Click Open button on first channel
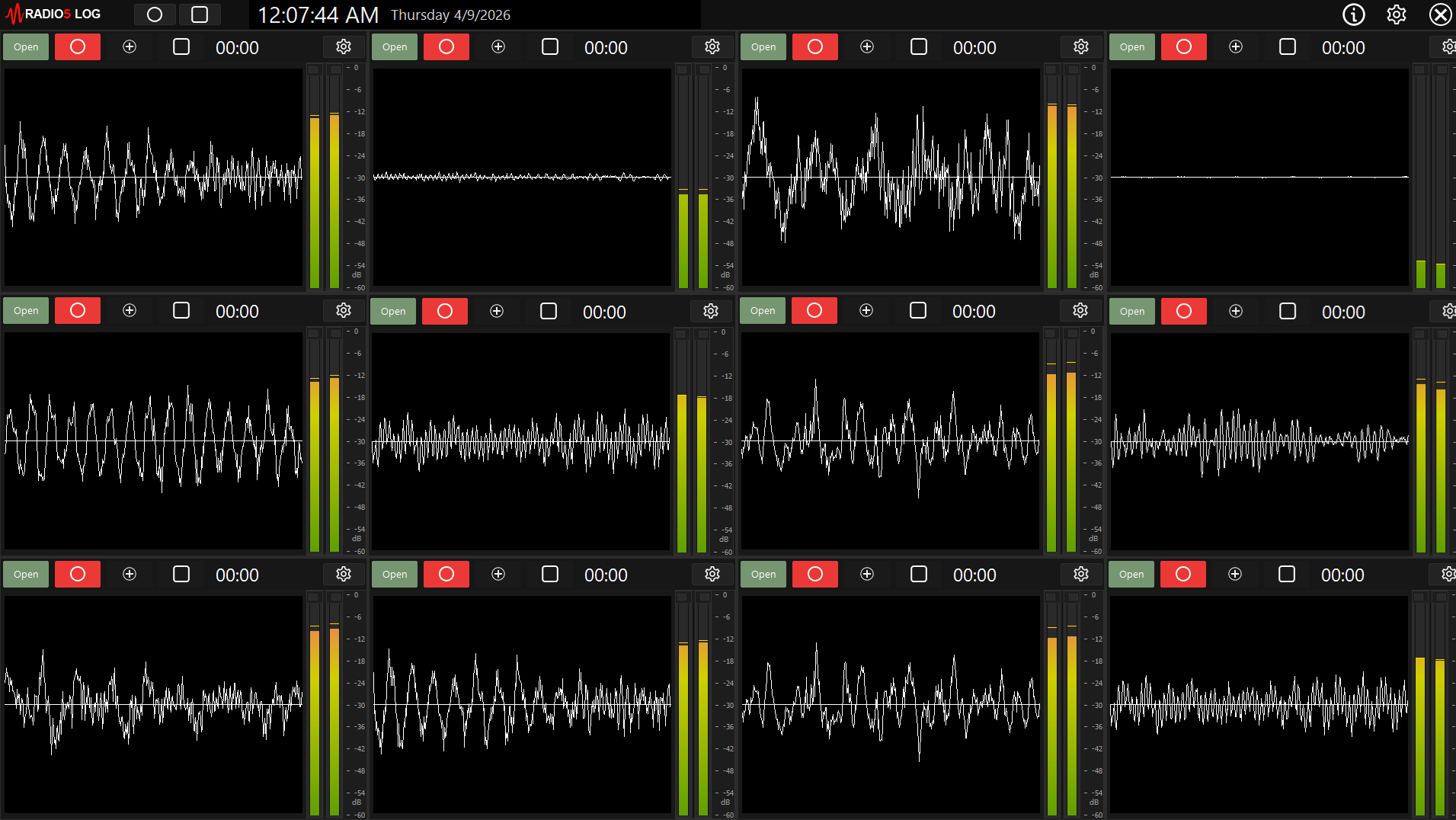The image size is (1456, 820). [x=26, y=47]
